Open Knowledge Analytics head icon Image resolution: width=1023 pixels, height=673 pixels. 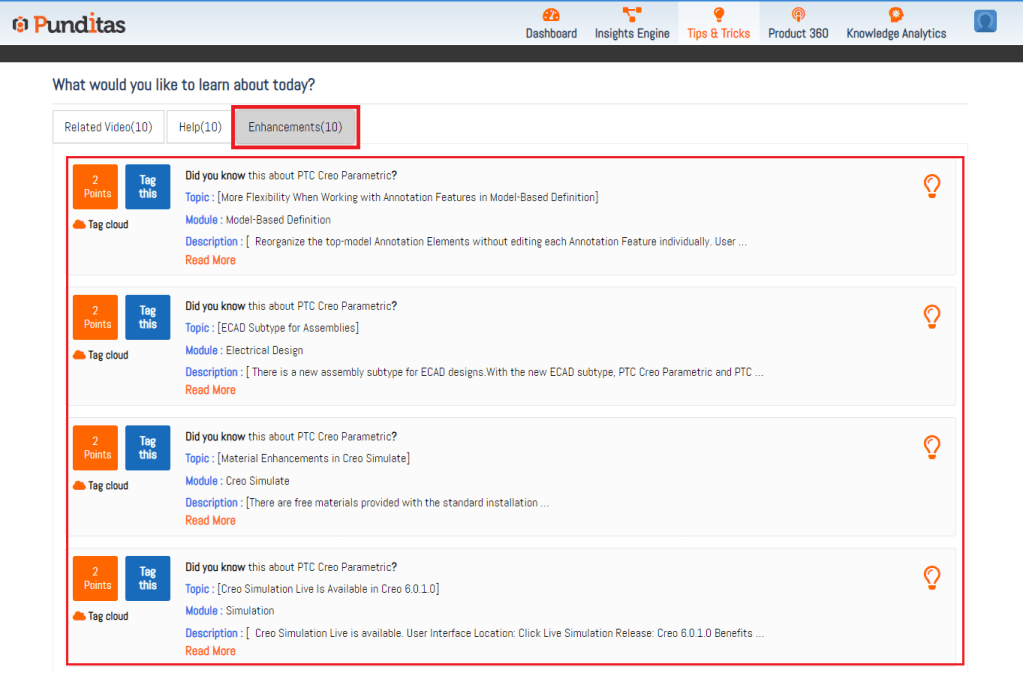coord(896,15)
